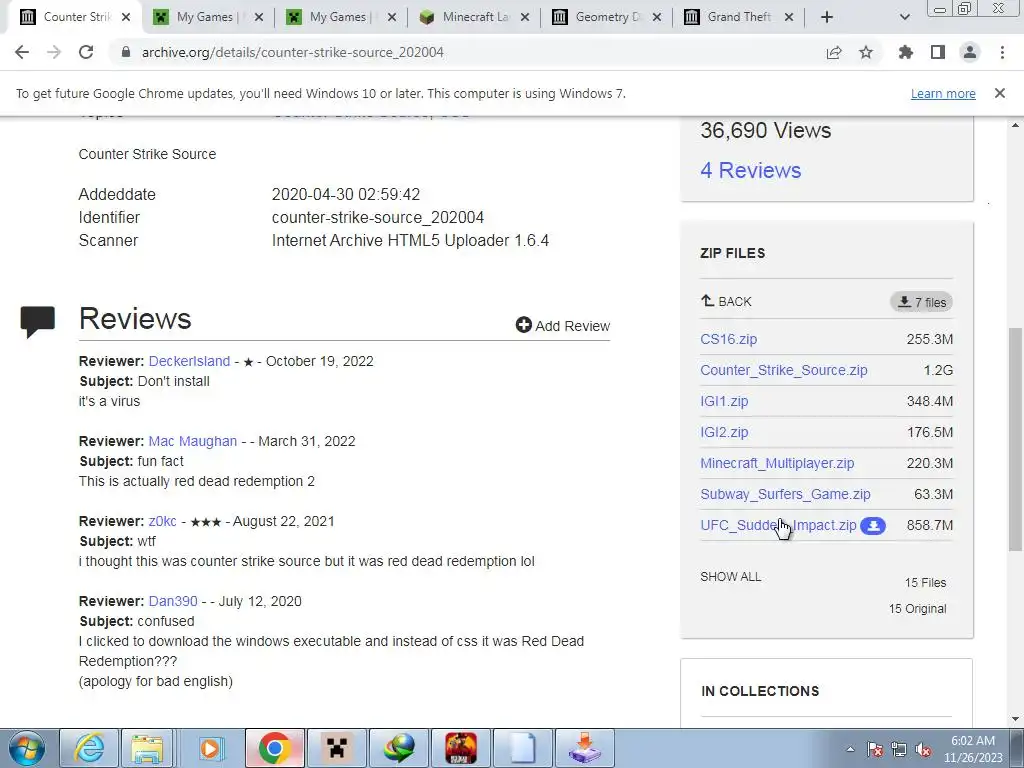Open reviewer z0kc's profile
The width and height of the screenshot is (1024, 768).
pos(162,521)
